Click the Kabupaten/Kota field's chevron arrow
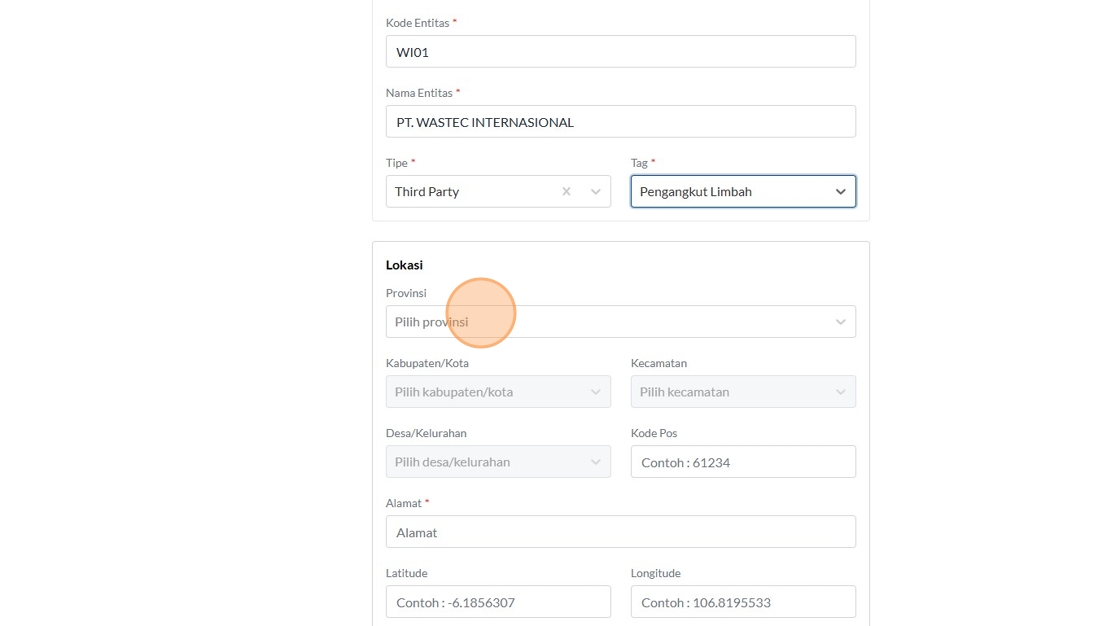 tap(596, 392)
